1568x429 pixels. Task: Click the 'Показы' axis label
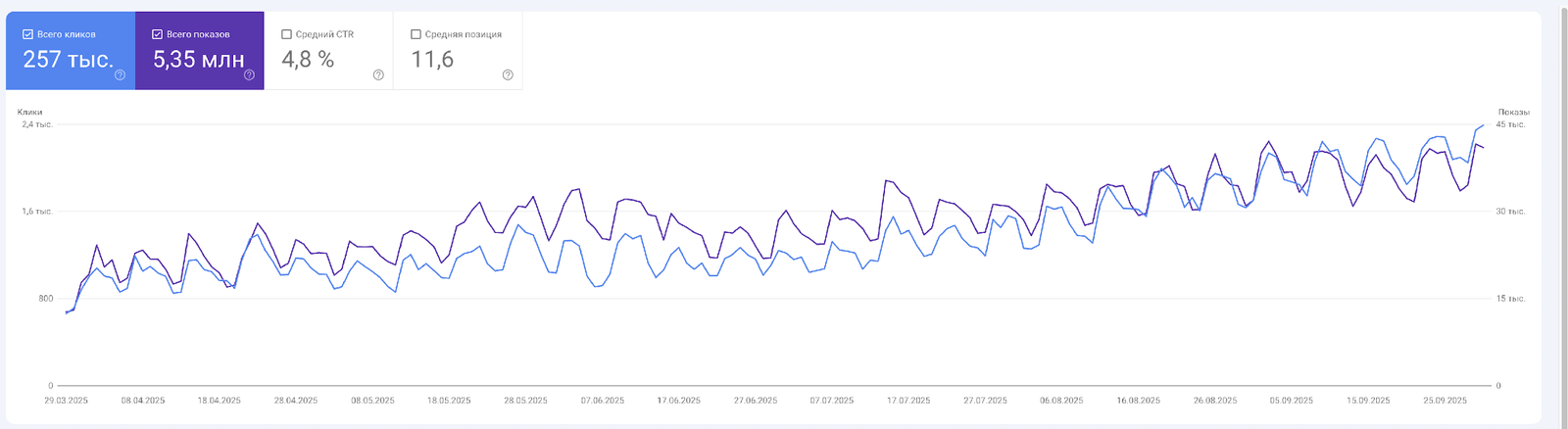pos(1513,112)
